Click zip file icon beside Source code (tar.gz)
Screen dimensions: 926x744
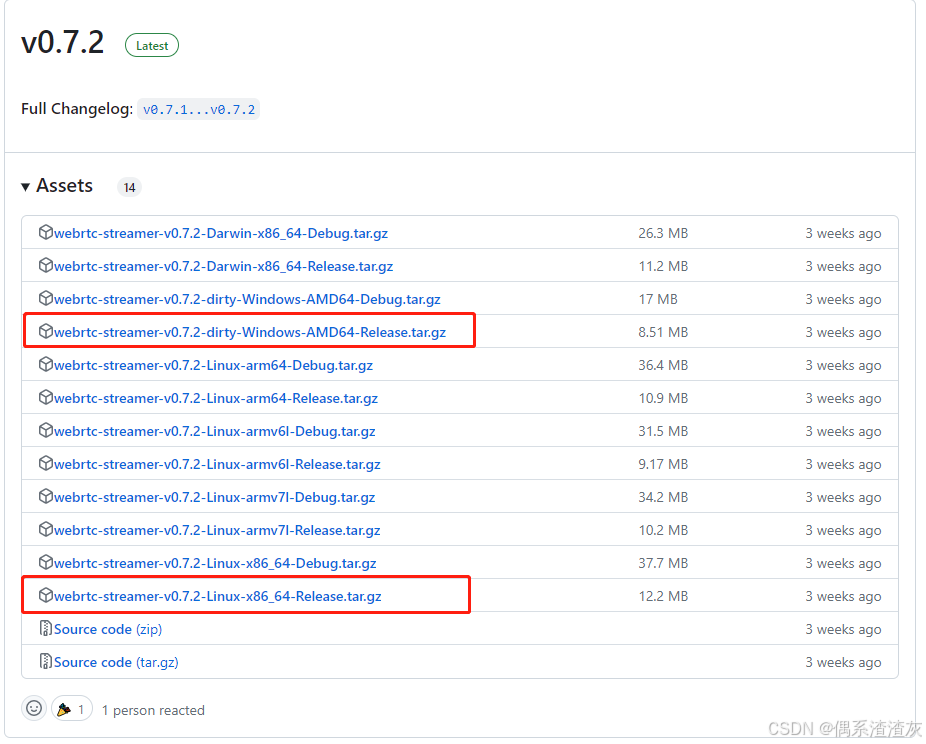tap(46, 661)
